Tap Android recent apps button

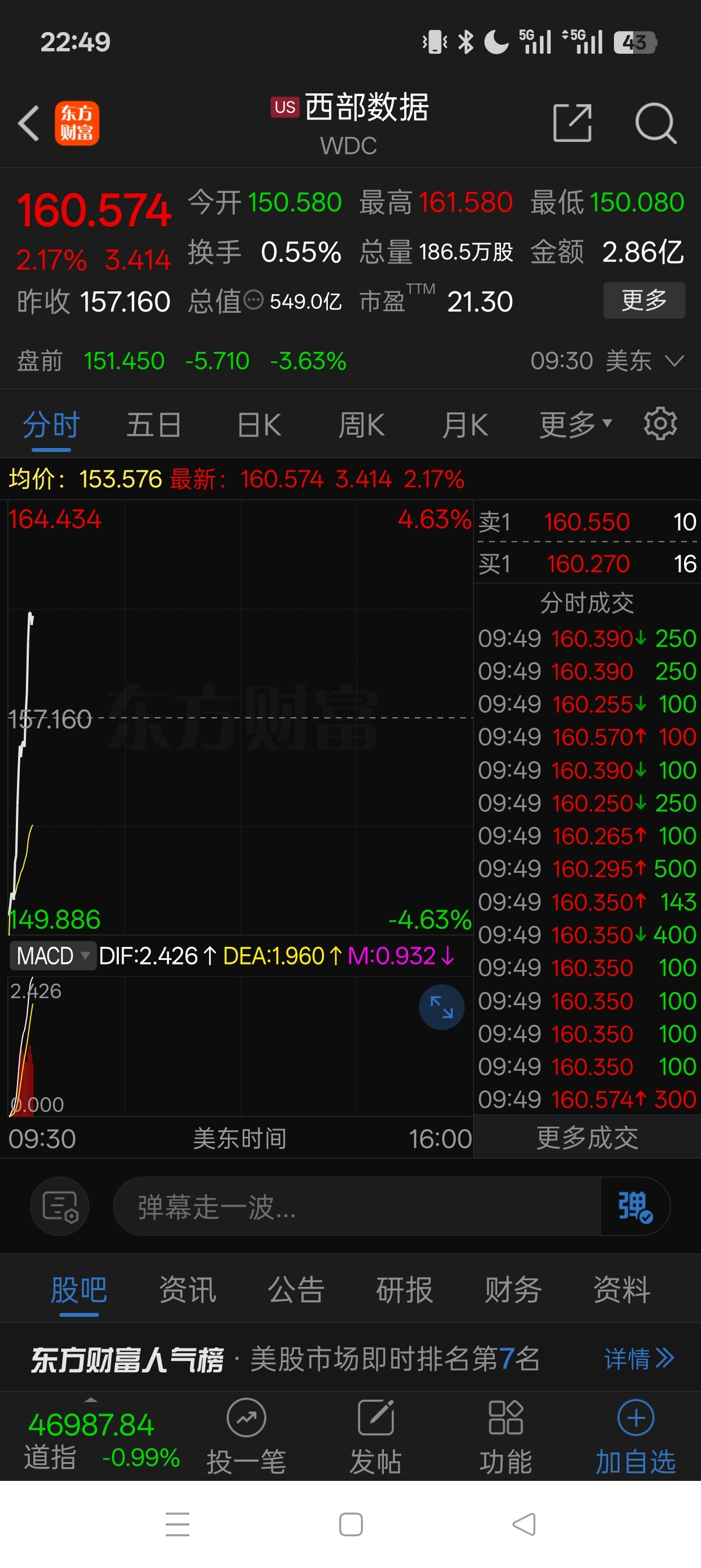coord(178,1524)
